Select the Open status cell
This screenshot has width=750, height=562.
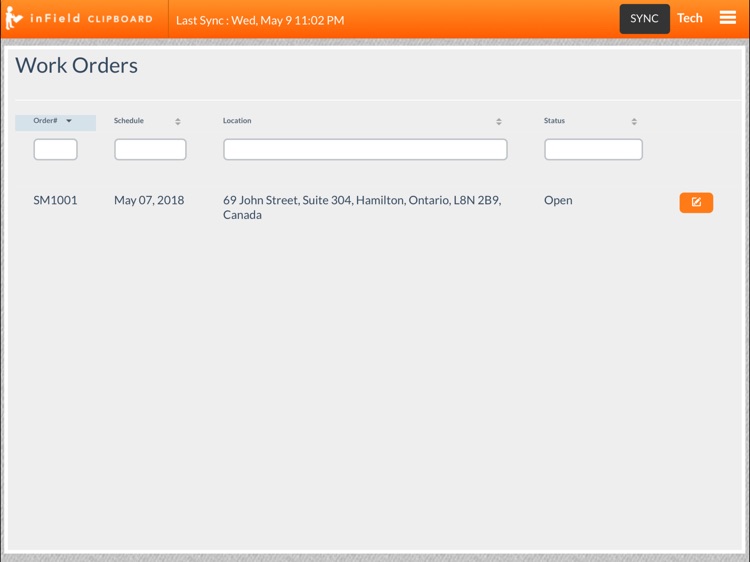pyautogui.click(x=558, y=200)
